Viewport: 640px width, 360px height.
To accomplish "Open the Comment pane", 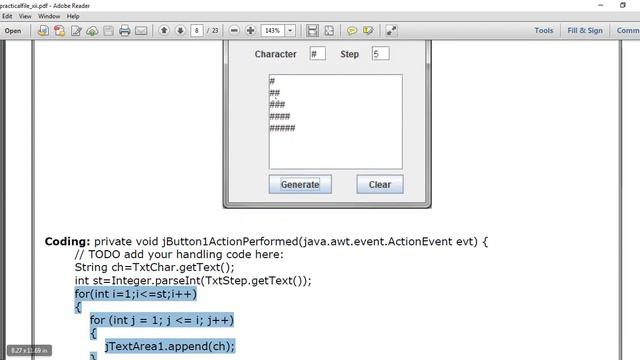I will tap(627, 31).
